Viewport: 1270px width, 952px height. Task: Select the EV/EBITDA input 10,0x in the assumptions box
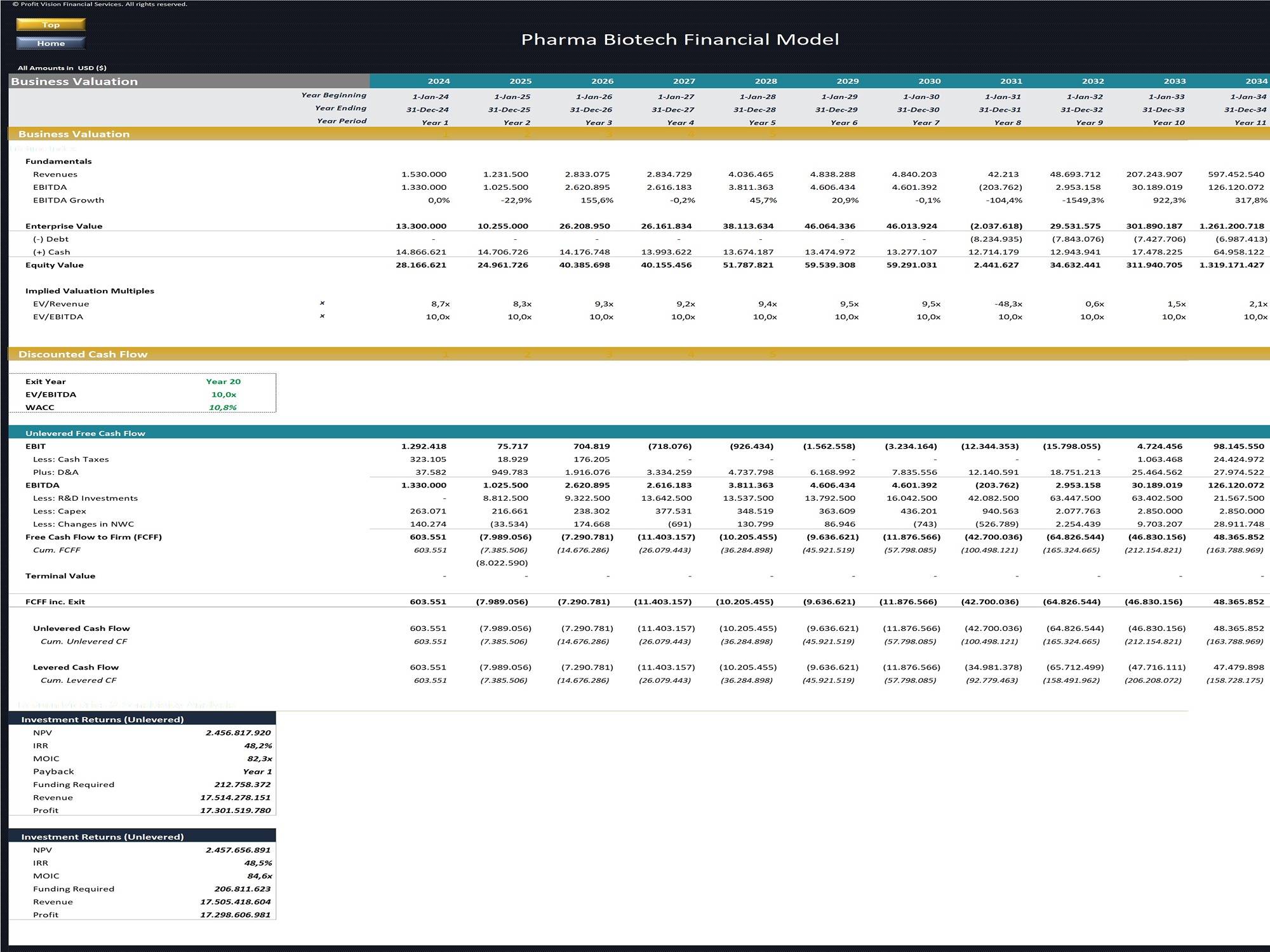pos(224,394)
